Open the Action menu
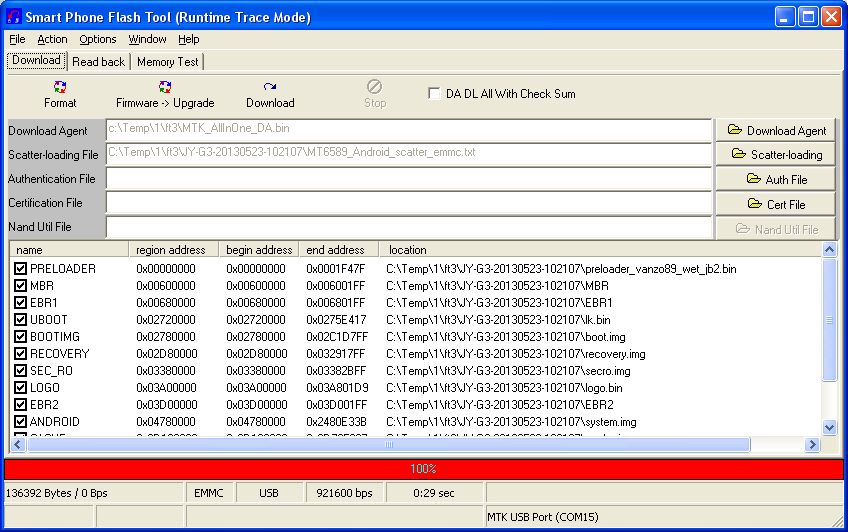The height and width of the screenshot is (532, 848). [x=52, y=39]
